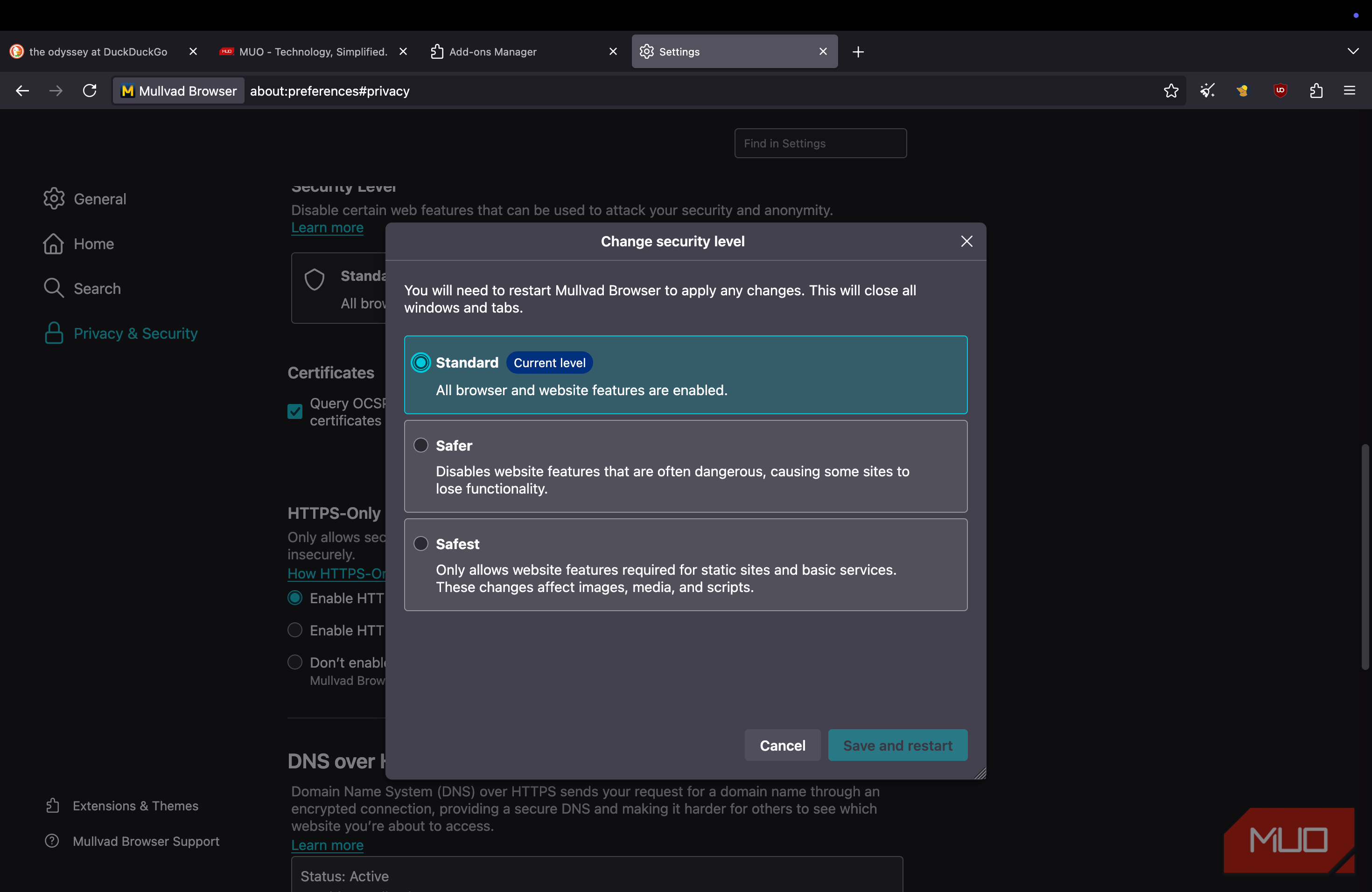Image resolution: width=1372 pixels, height=892 pixels.
Task: Open Learn more link under Security Level
Action: click(327, 228)
